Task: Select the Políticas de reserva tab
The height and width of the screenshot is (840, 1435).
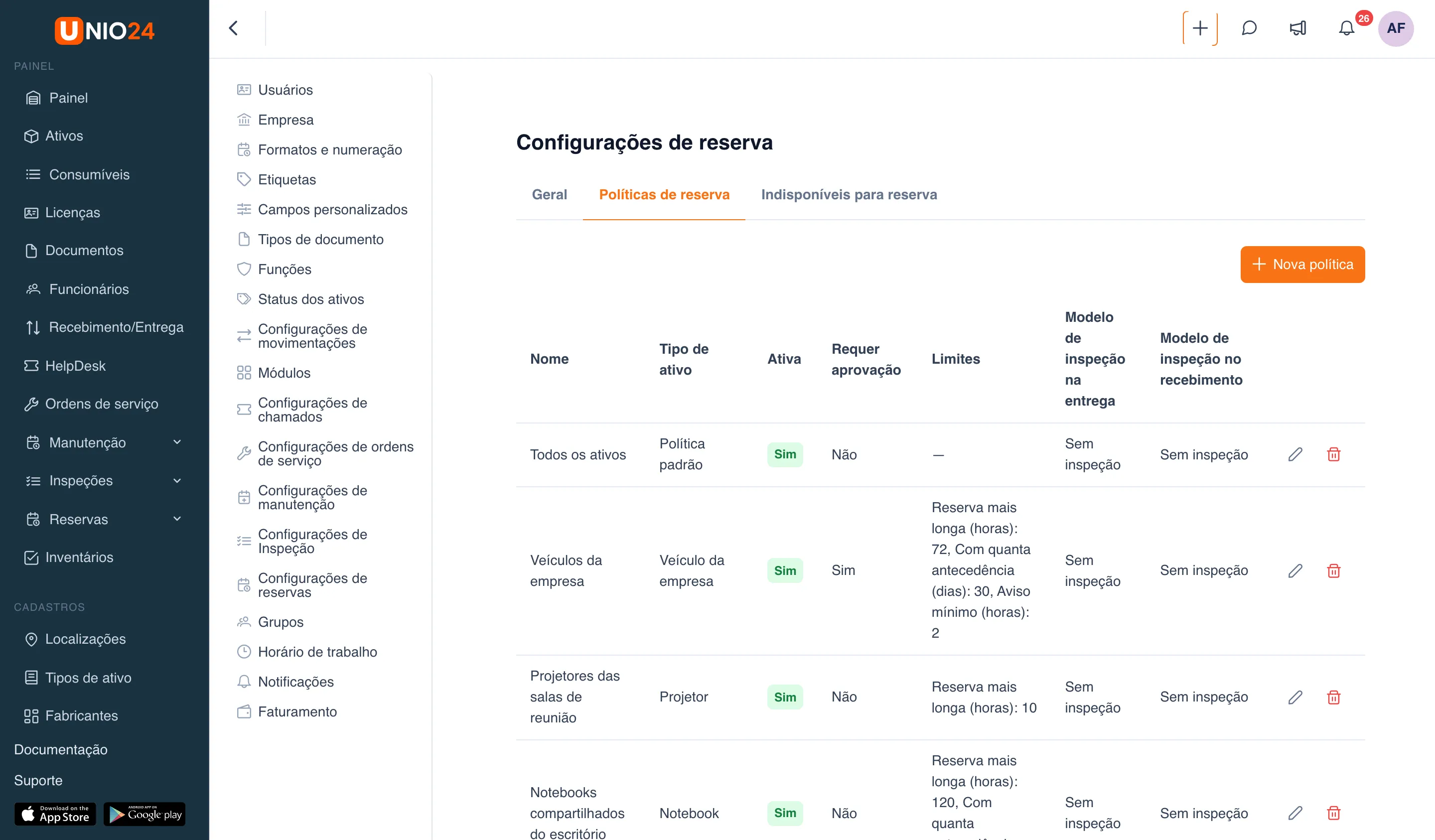Action: tap(664, 195)
